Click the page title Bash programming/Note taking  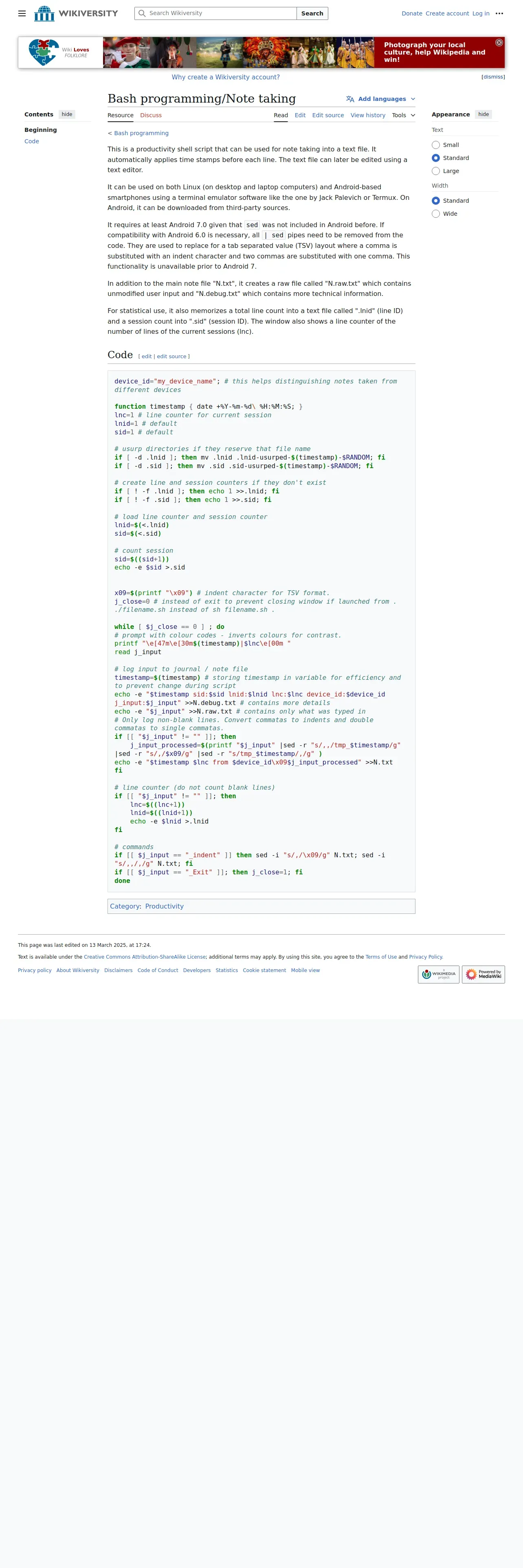tap(202, 99)
